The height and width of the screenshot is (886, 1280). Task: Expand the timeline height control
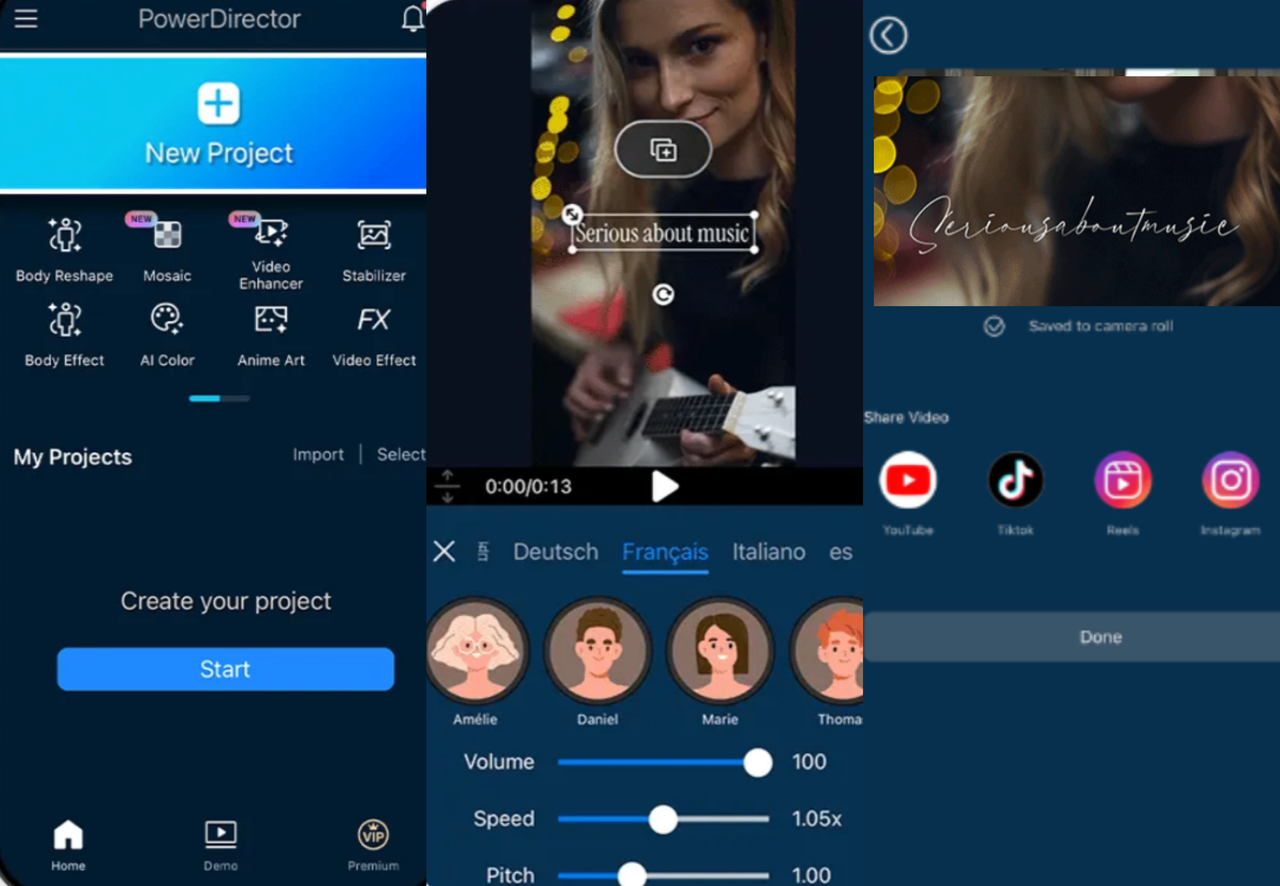click(x=447, y=487)
